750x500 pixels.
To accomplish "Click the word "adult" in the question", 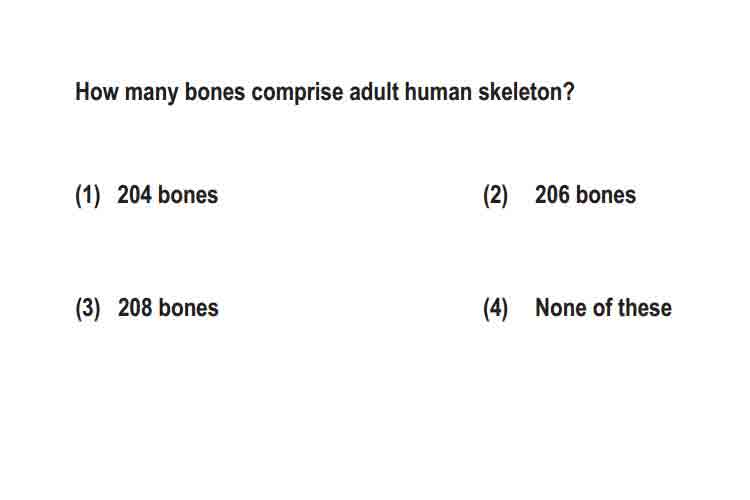I will [374, 91].
